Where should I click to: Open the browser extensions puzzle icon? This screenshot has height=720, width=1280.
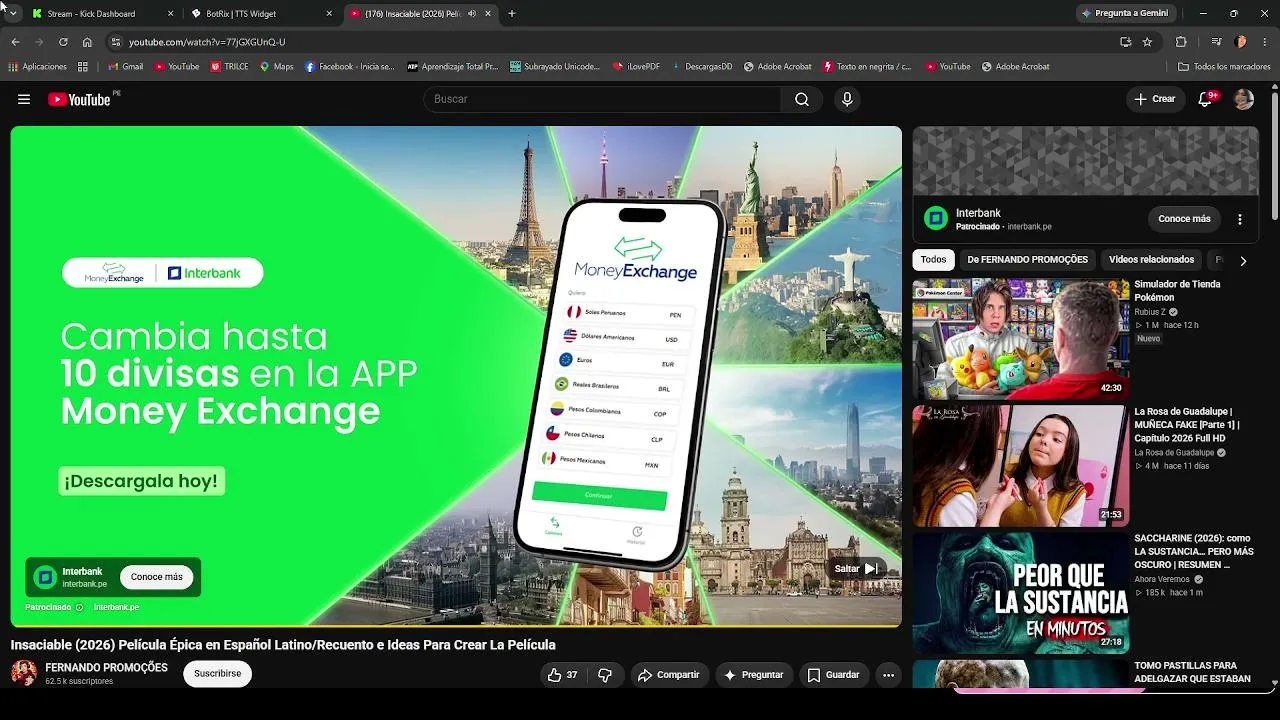pyautogui.click(x=1181, y=42)
